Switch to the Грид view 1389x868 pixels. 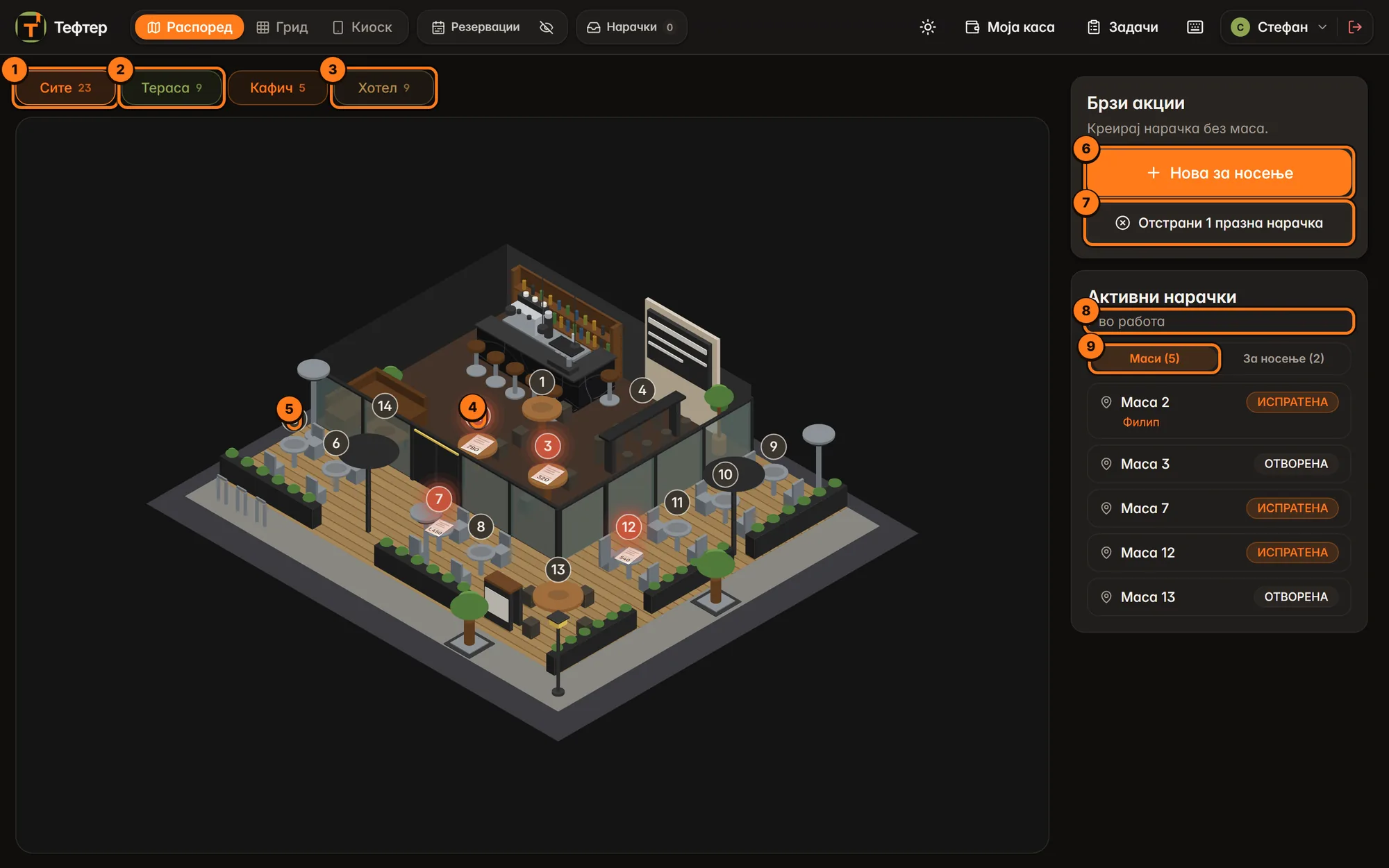(282, 27)
